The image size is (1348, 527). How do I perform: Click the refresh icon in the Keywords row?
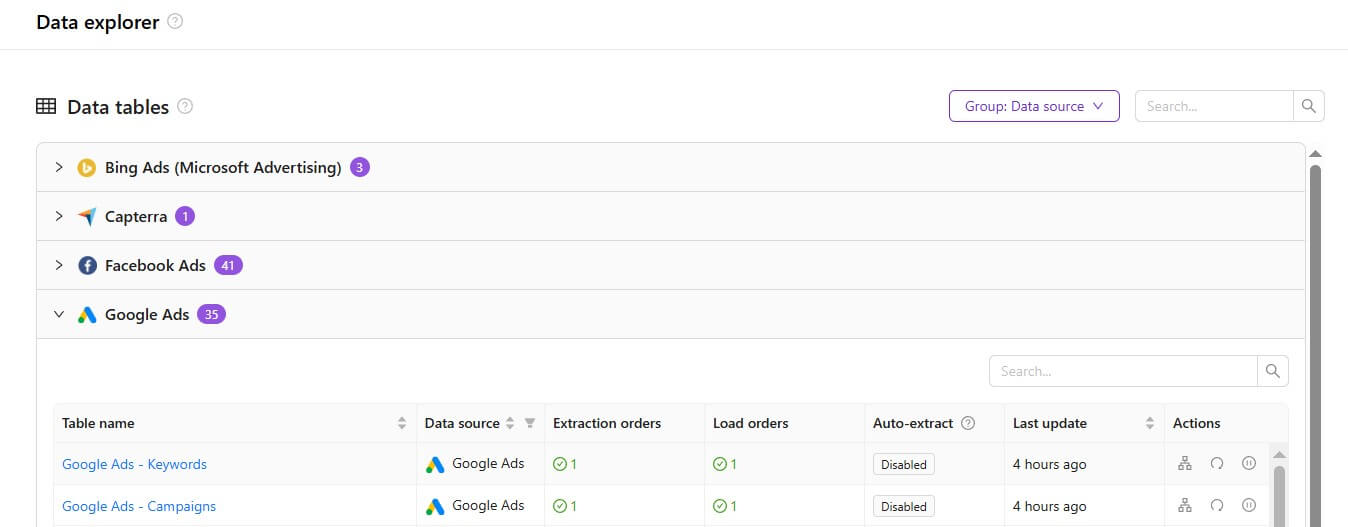pyautogui.click(x=1217, y=464)
